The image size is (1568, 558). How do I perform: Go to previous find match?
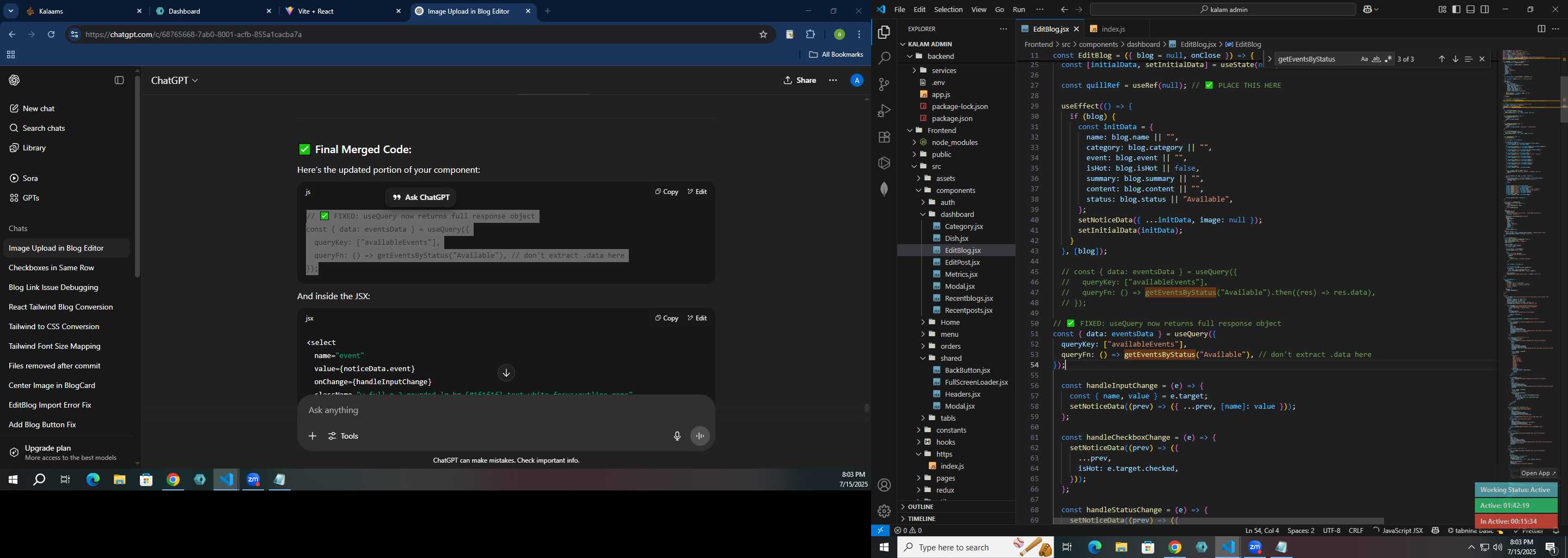(1441, 59)
